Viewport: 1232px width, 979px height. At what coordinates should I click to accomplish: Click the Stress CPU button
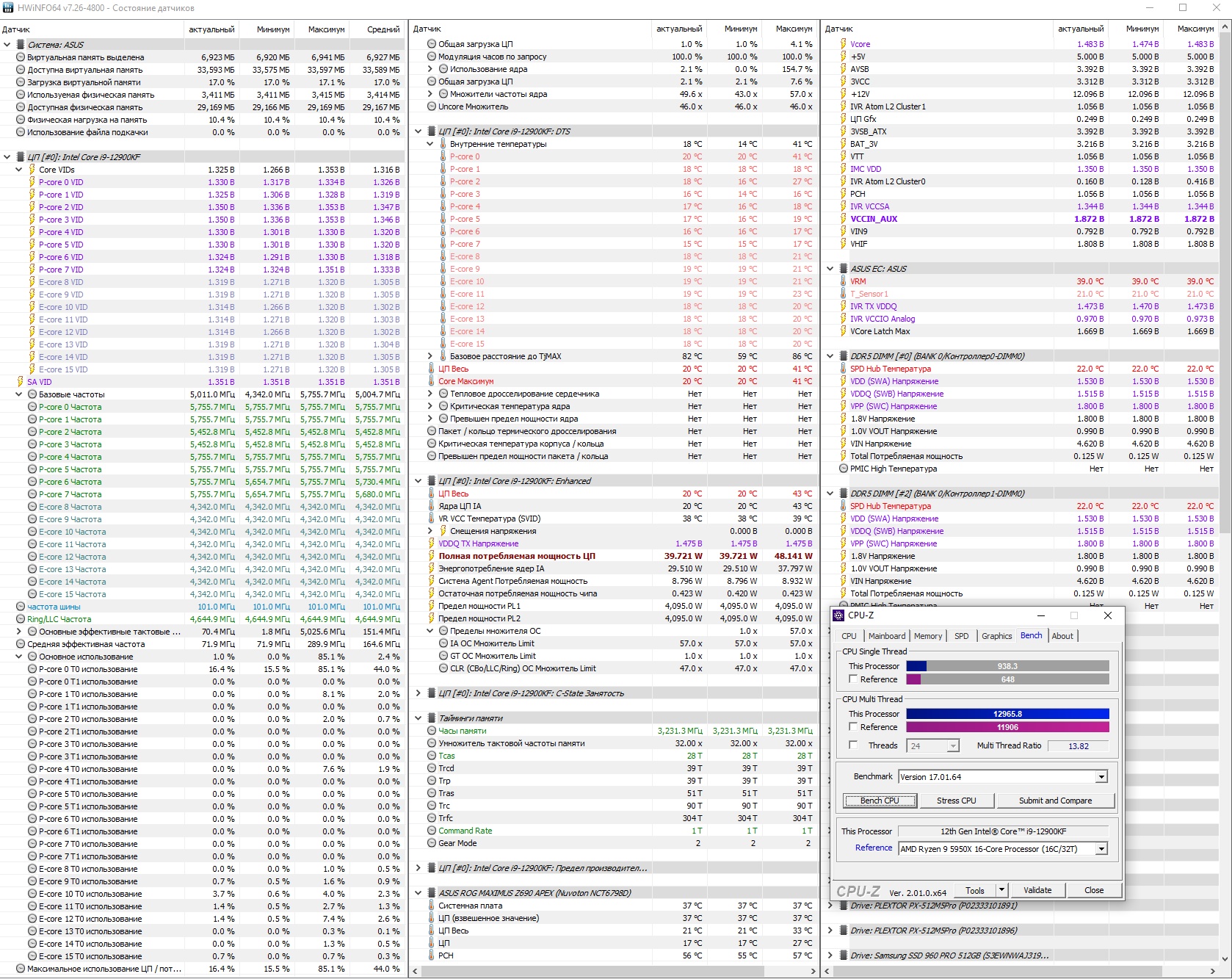tap(957, 801)
